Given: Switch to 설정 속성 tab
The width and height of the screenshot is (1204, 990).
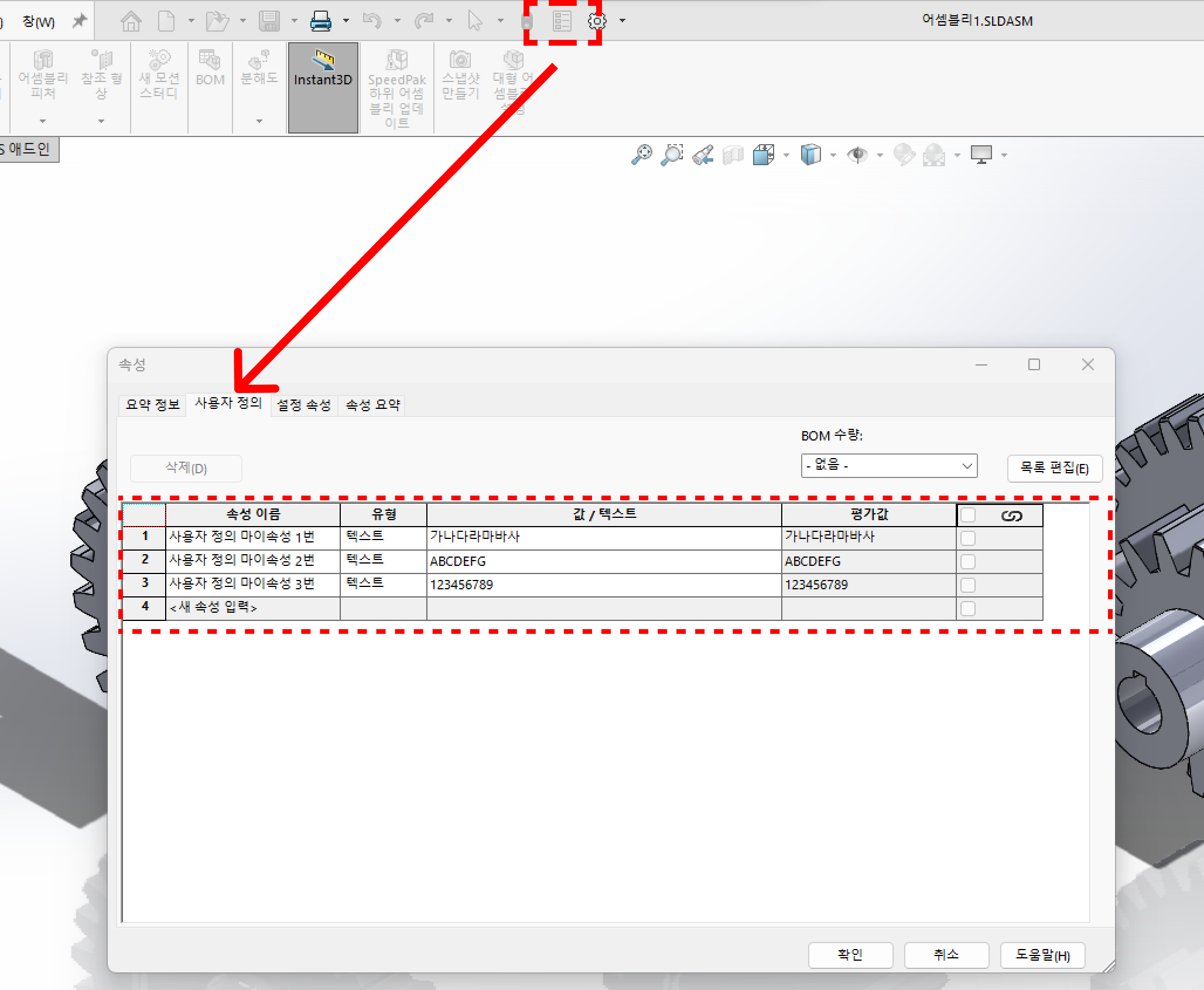Looking at the screenshot, I should (x=304, y=405).
